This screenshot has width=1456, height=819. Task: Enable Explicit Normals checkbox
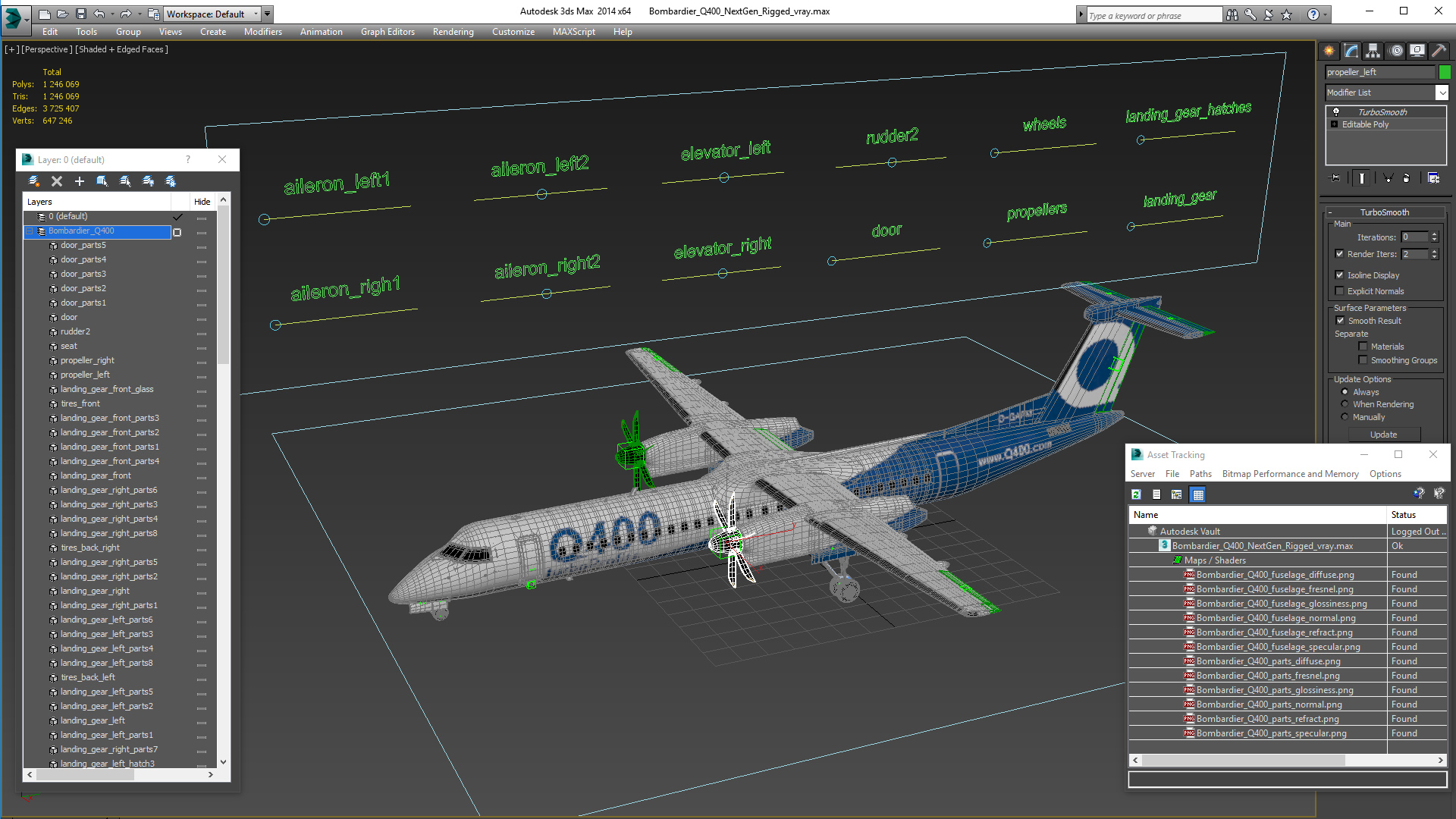(1339, 291)
